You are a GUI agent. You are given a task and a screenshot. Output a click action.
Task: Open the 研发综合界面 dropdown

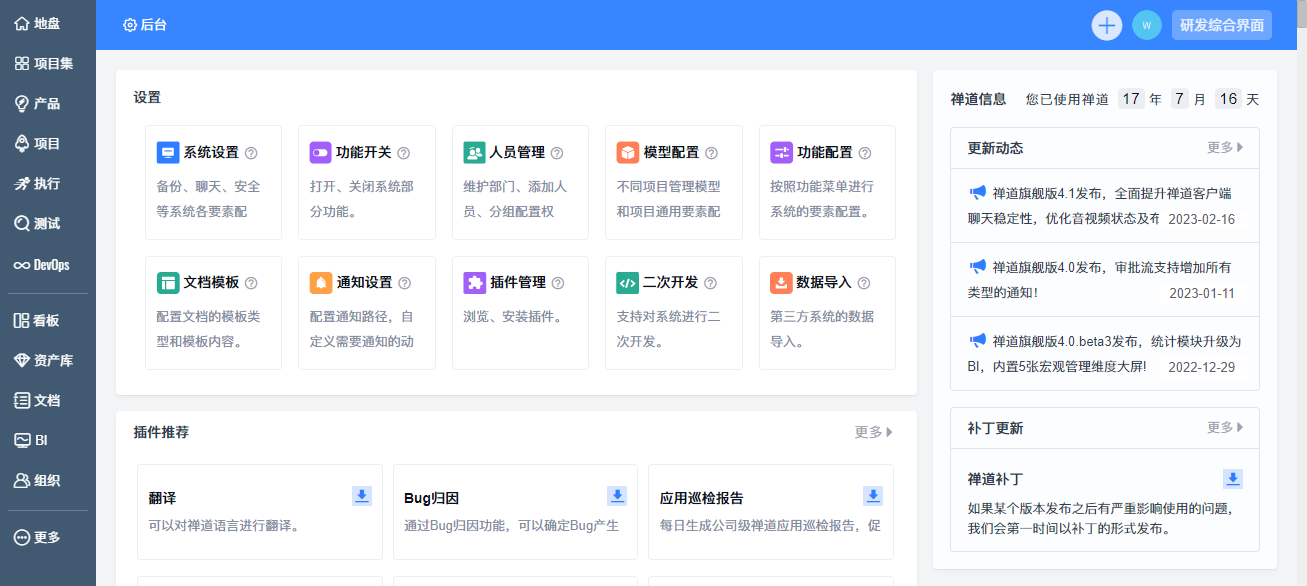pyautogui.click(x=1222, y=25)
